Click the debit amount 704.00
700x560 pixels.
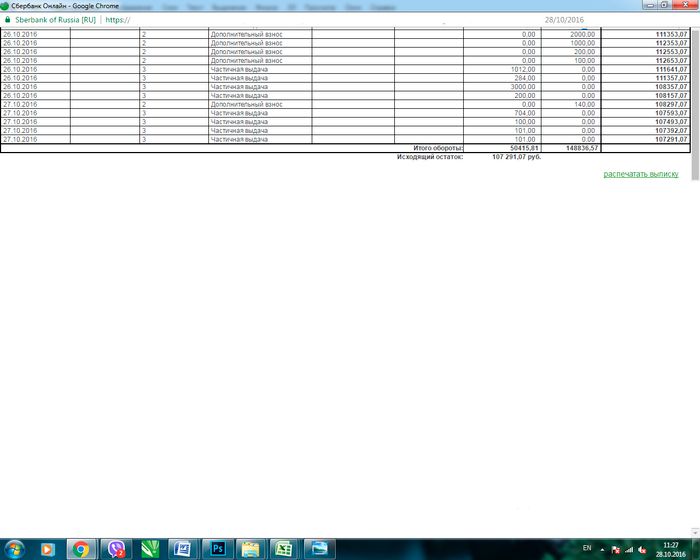tap(525, 113)
